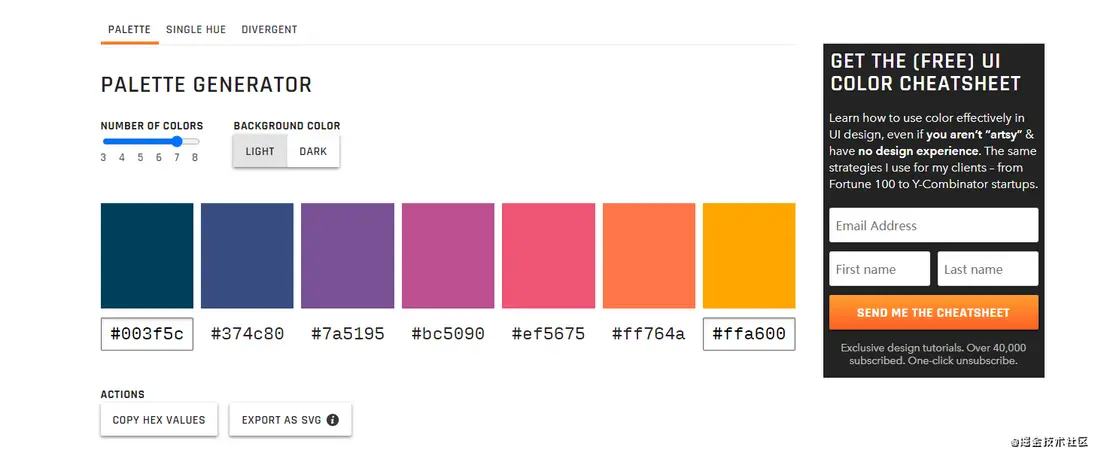Image resolution: width=1098 pixels, height=456 pixels.
Task: Click the EXPORT AS SVG button
Action: 290,420
